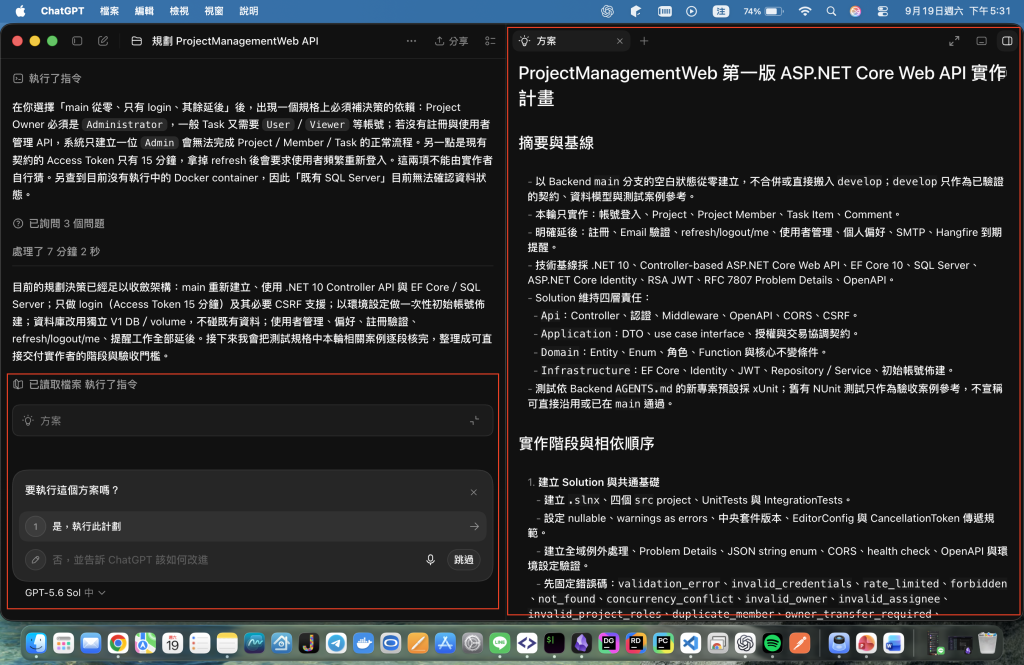Click the 實作階段與相依順序 heading

(x=586, y=444)
